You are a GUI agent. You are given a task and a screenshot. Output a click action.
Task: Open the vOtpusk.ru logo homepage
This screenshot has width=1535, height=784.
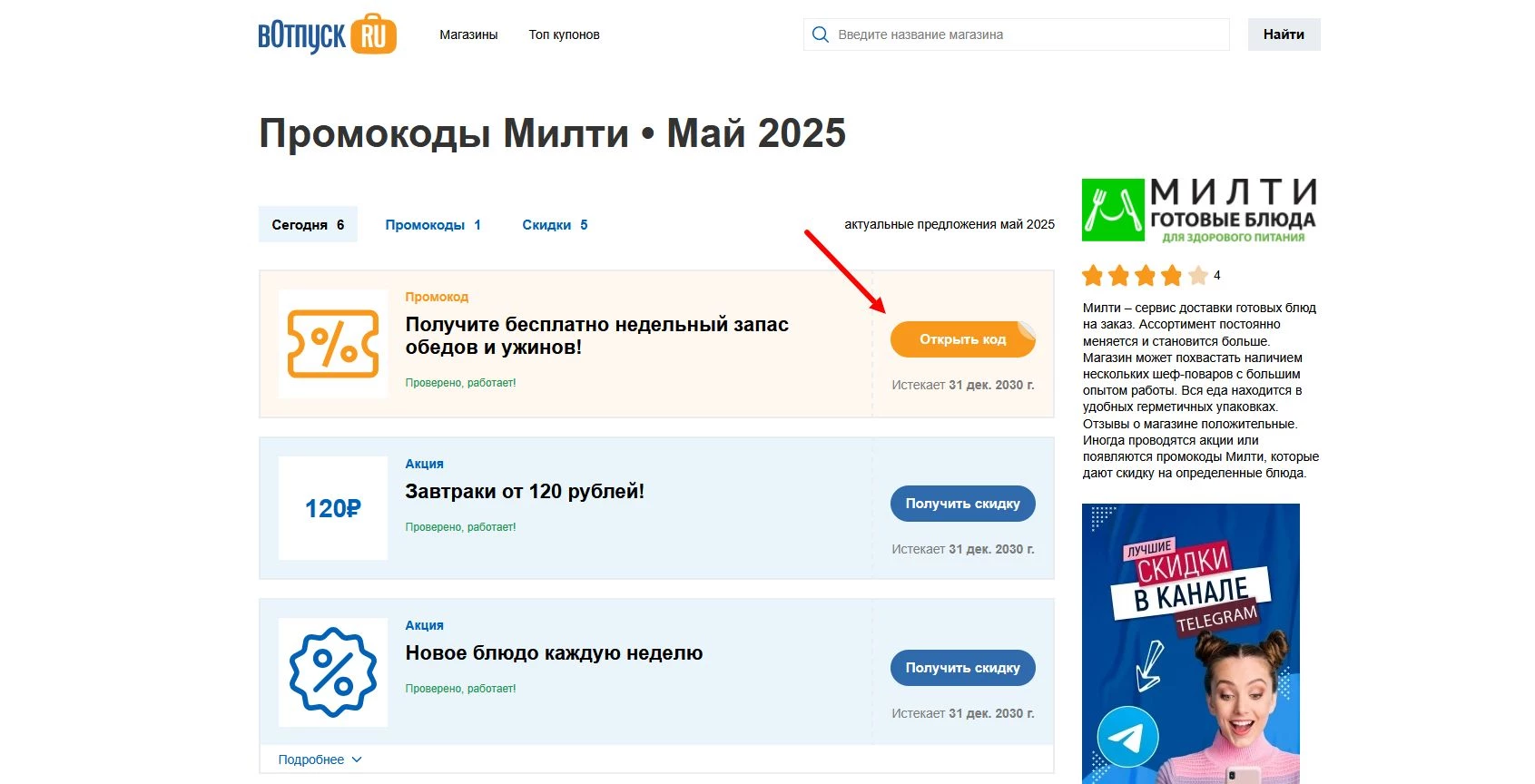pyautogui.click(x=328, y=34)
